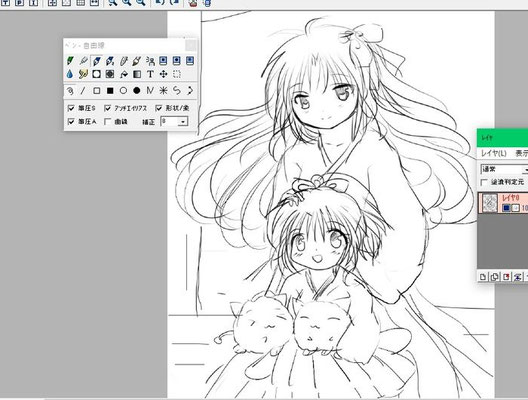Select the highlighted blue pen tool
Image resolution: width=528 pixels, height=400 pixels.
click(97, 61)
